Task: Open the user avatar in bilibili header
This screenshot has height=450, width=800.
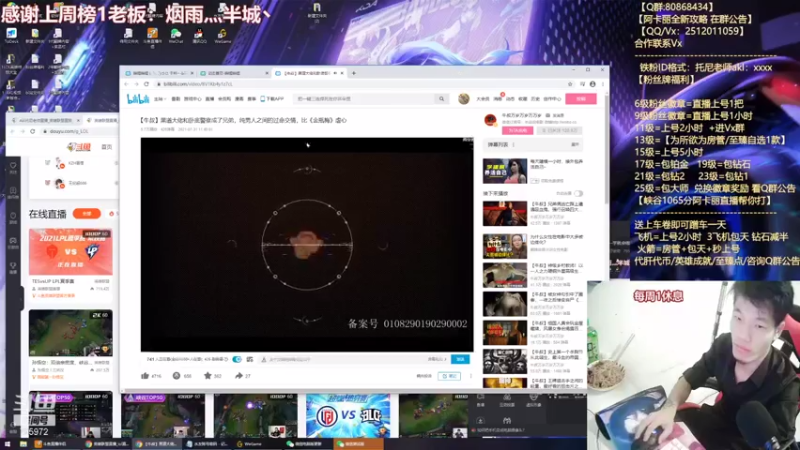Action: (x=463, y=99)
